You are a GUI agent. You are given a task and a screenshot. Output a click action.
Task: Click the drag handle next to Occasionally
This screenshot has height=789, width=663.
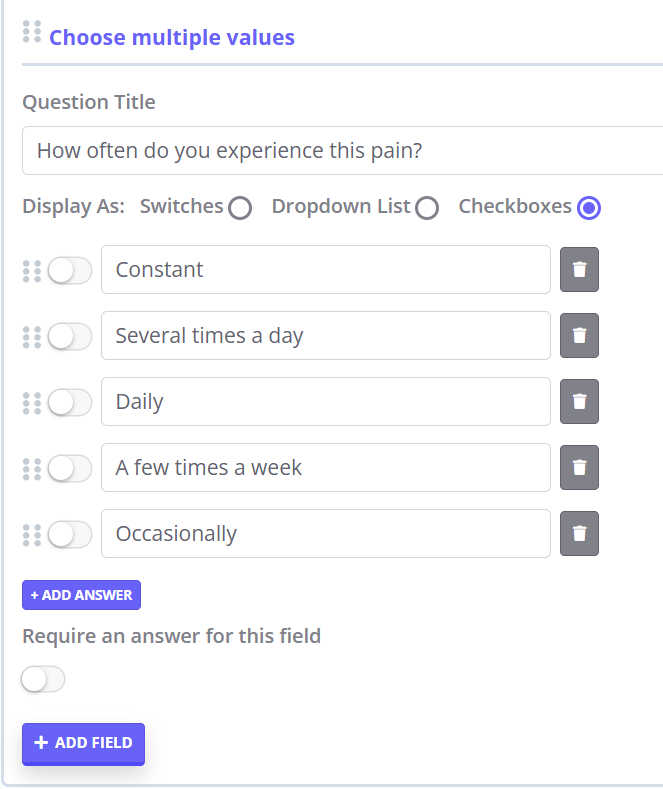(32, 535)
